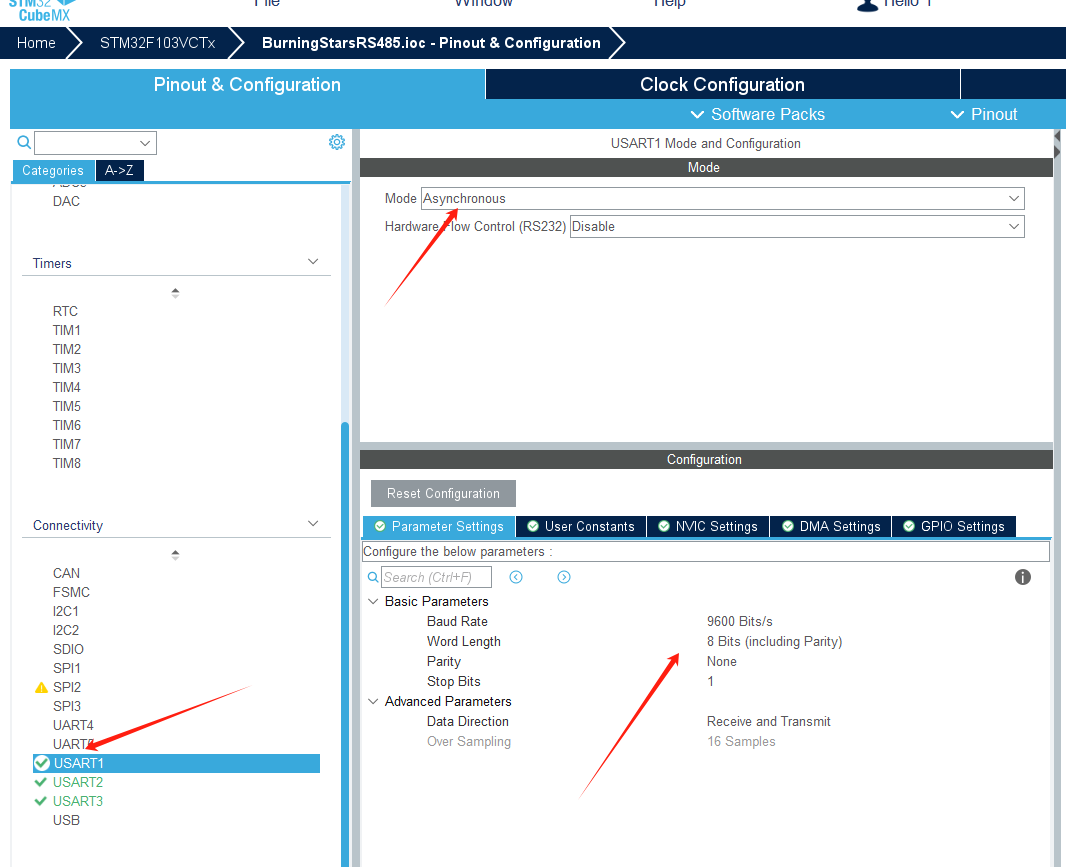This screenshot has width=1066, height=867.
Task: Select TIM1 in the Timers list
Action: tap(67, 330)
